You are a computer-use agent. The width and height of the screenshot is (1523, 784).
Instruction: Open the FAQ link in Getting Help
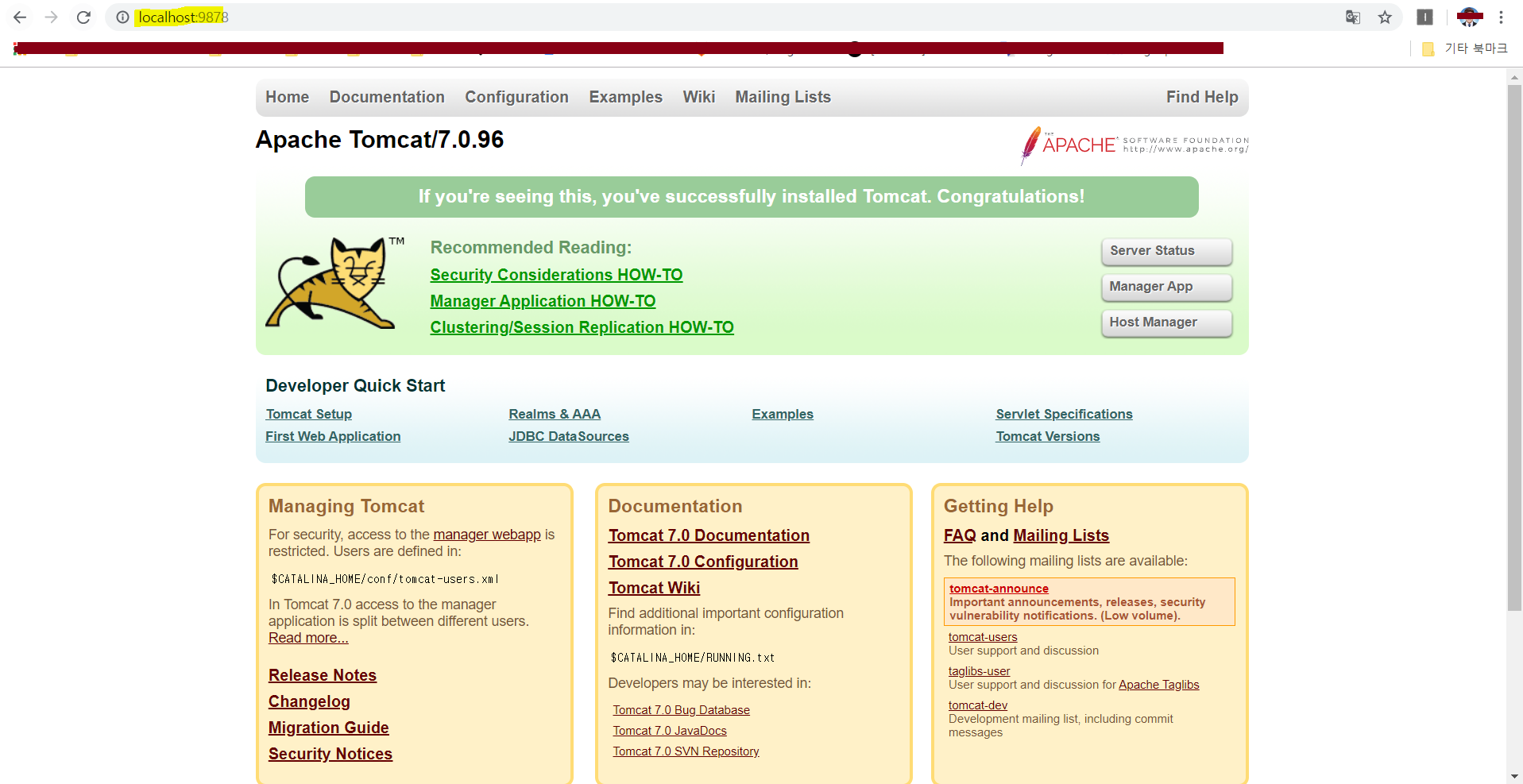pyautogui.click(x=960, y=535)
